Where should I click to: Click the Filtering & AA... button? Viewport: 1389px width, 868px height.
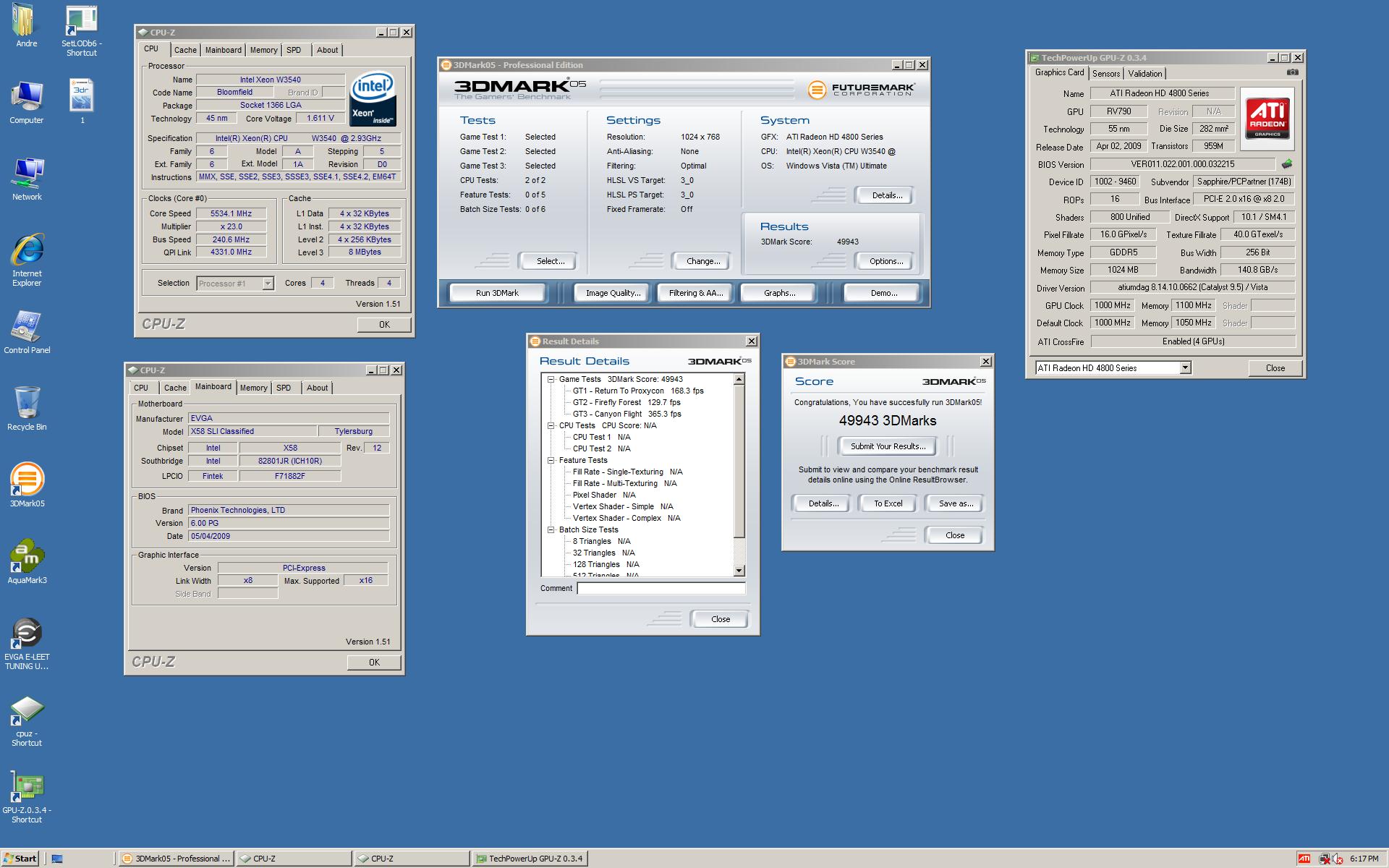point(695,293)
